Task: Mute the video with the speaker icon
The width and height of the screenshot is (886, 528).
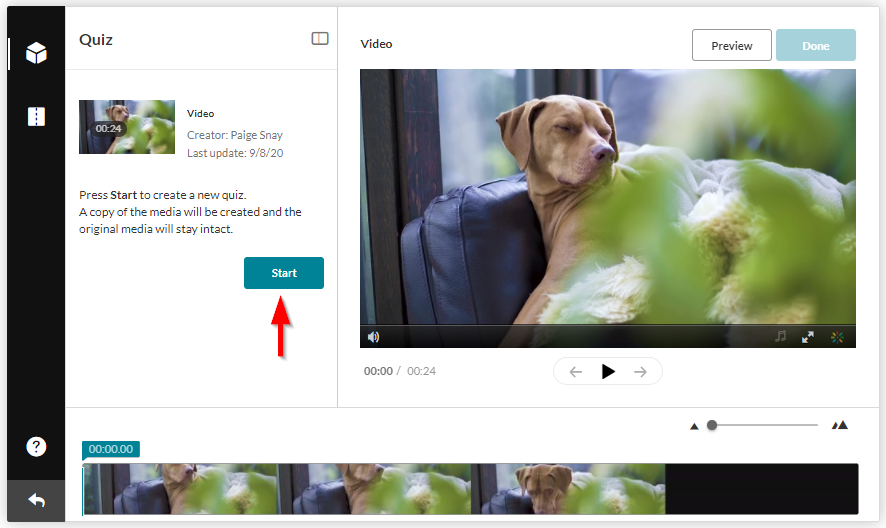Action: click(x=373, y=337)
